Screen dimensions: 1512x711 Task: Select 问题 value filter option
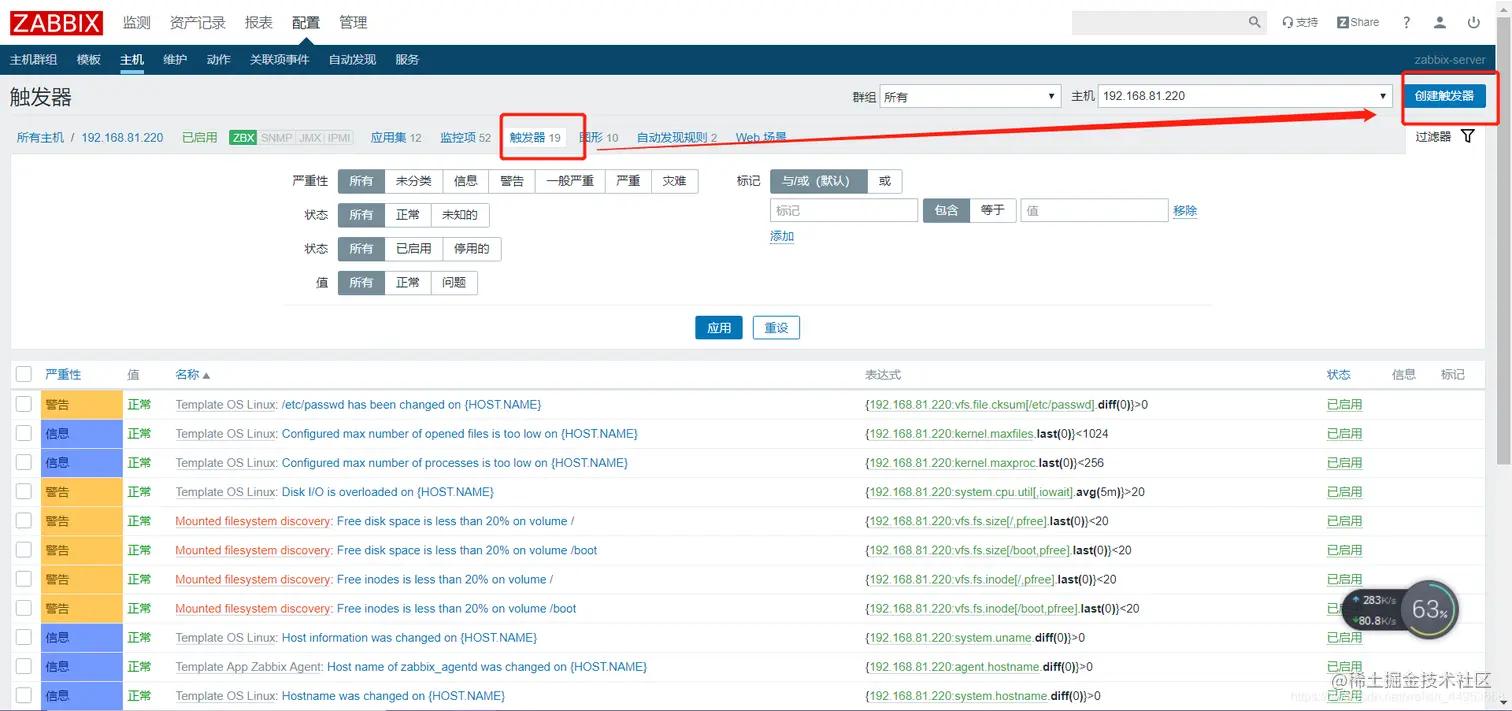pos(454,283)
